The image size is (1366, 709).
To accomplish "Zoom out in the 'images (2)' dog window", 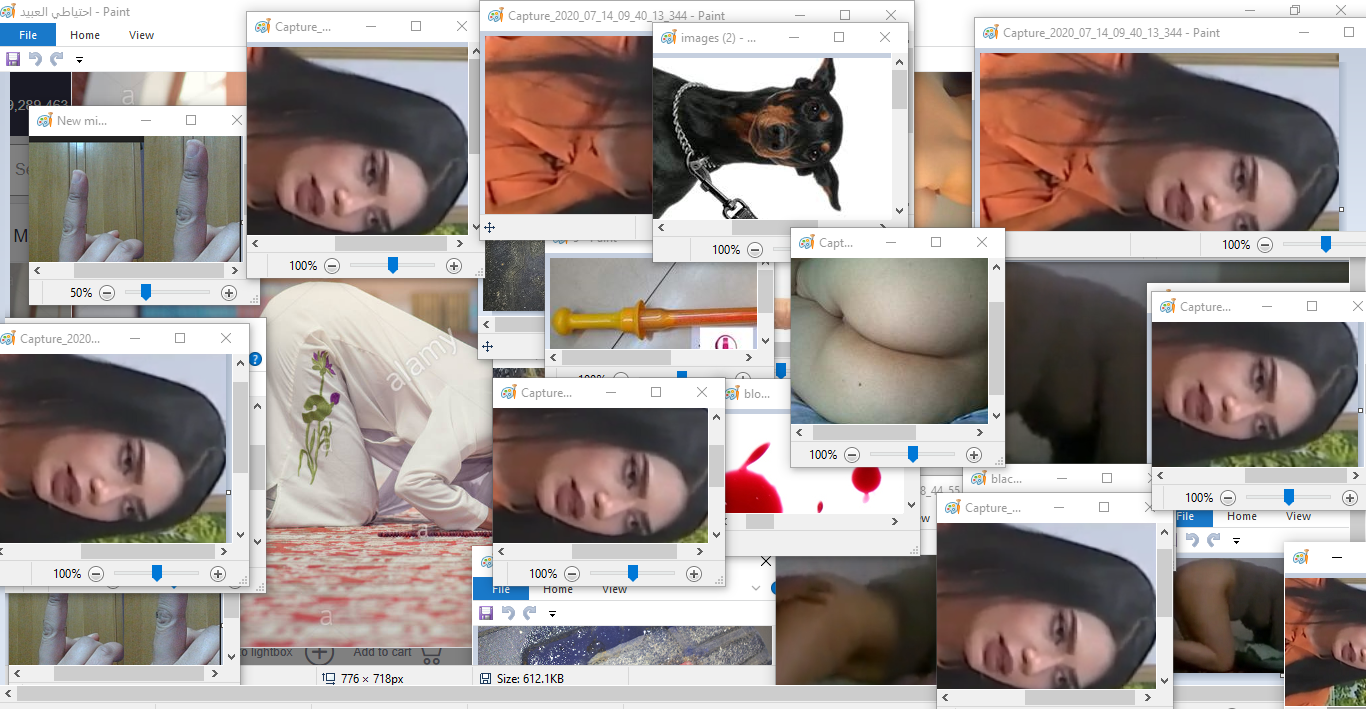I will 755,250.
